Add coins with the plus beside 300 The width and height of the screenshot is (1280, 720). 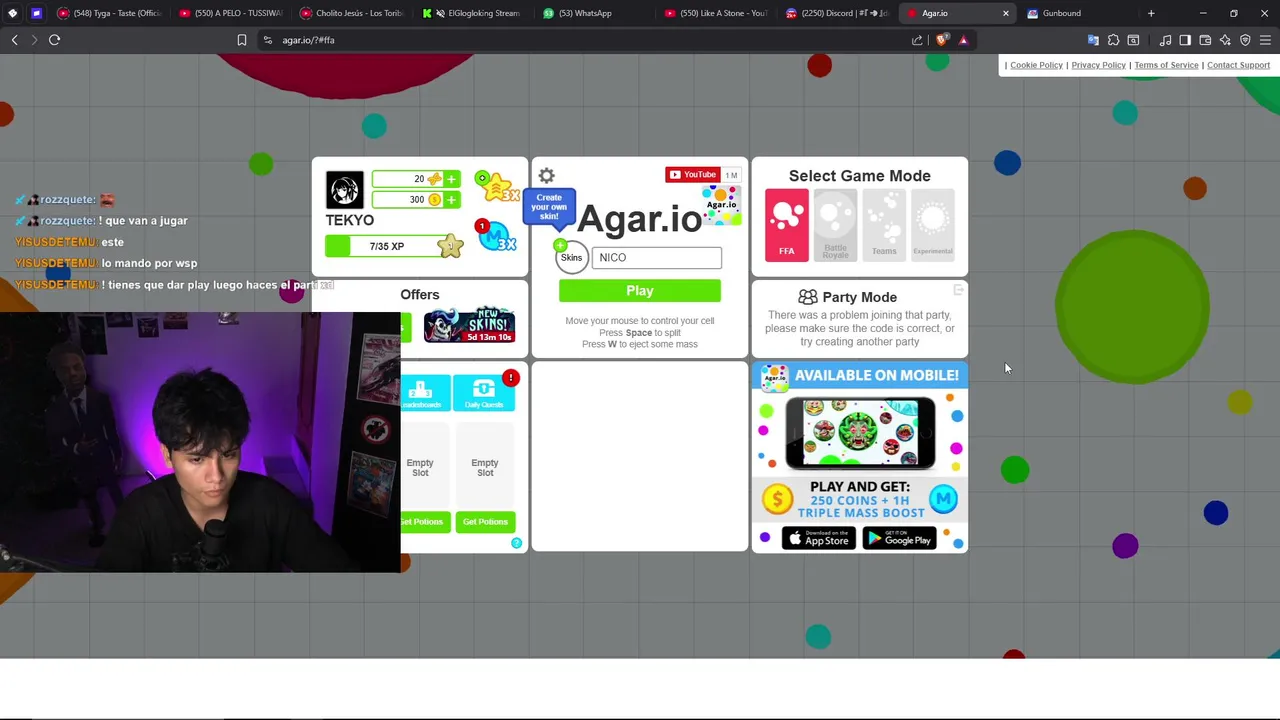451,200
